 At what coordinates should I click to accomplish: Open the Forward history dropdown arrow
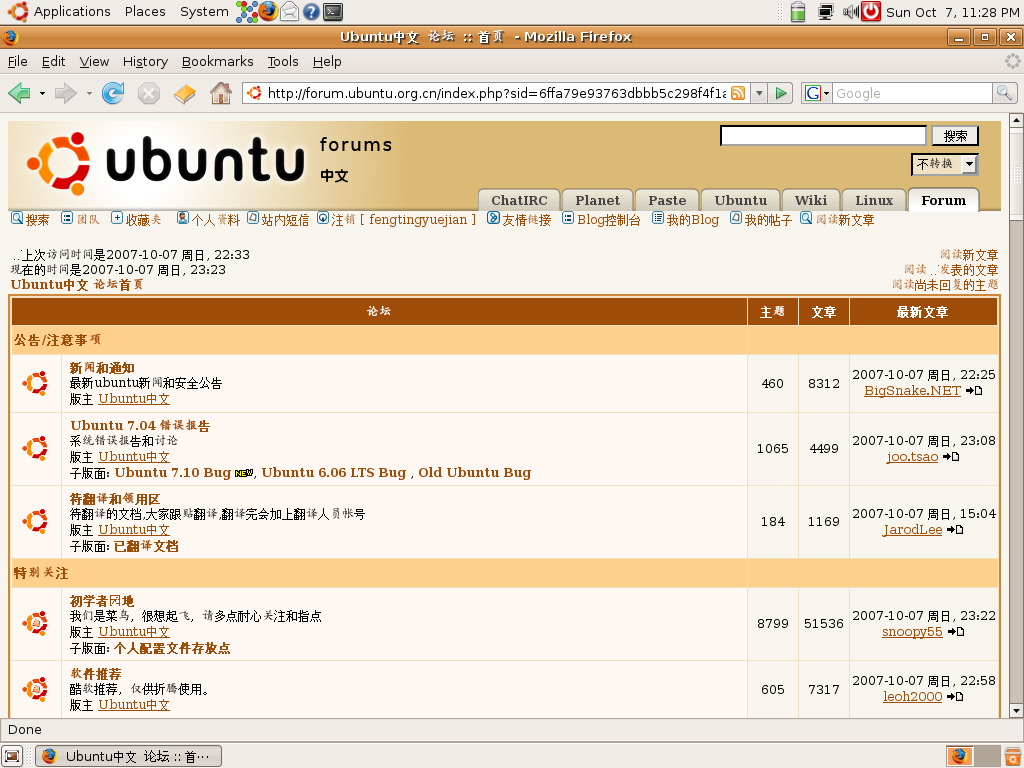(x=89, y=93)
